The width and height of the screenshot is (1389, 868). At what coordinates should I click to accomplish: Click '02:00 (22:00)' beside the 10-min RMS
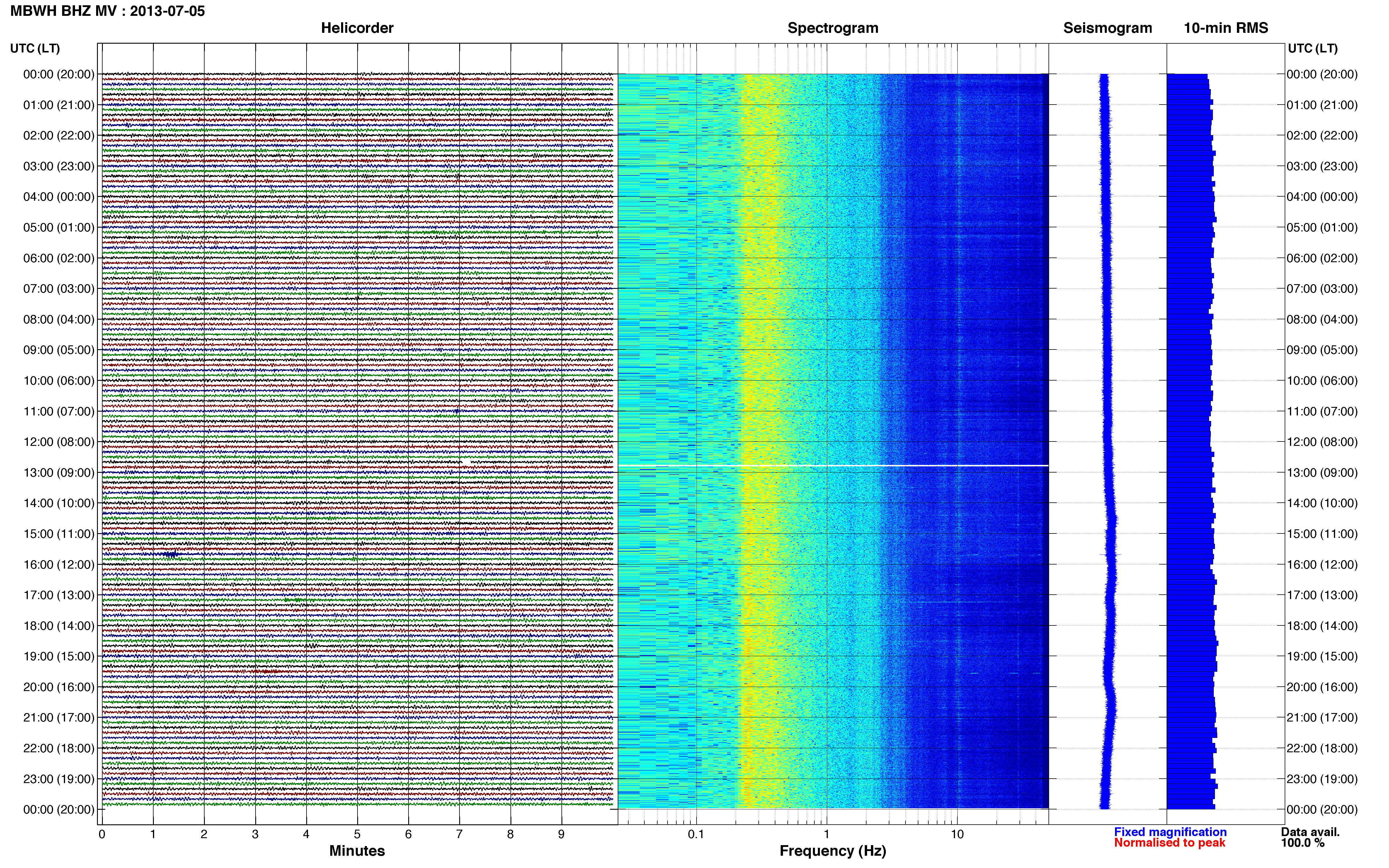coord(1322,135)
